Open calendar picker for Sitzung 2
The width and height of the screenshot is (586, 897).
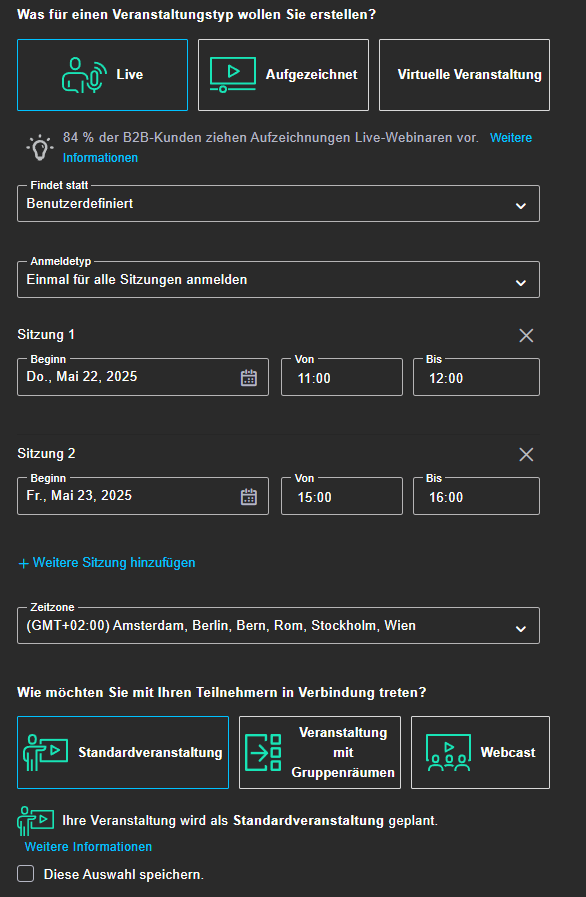coord(248,497)
